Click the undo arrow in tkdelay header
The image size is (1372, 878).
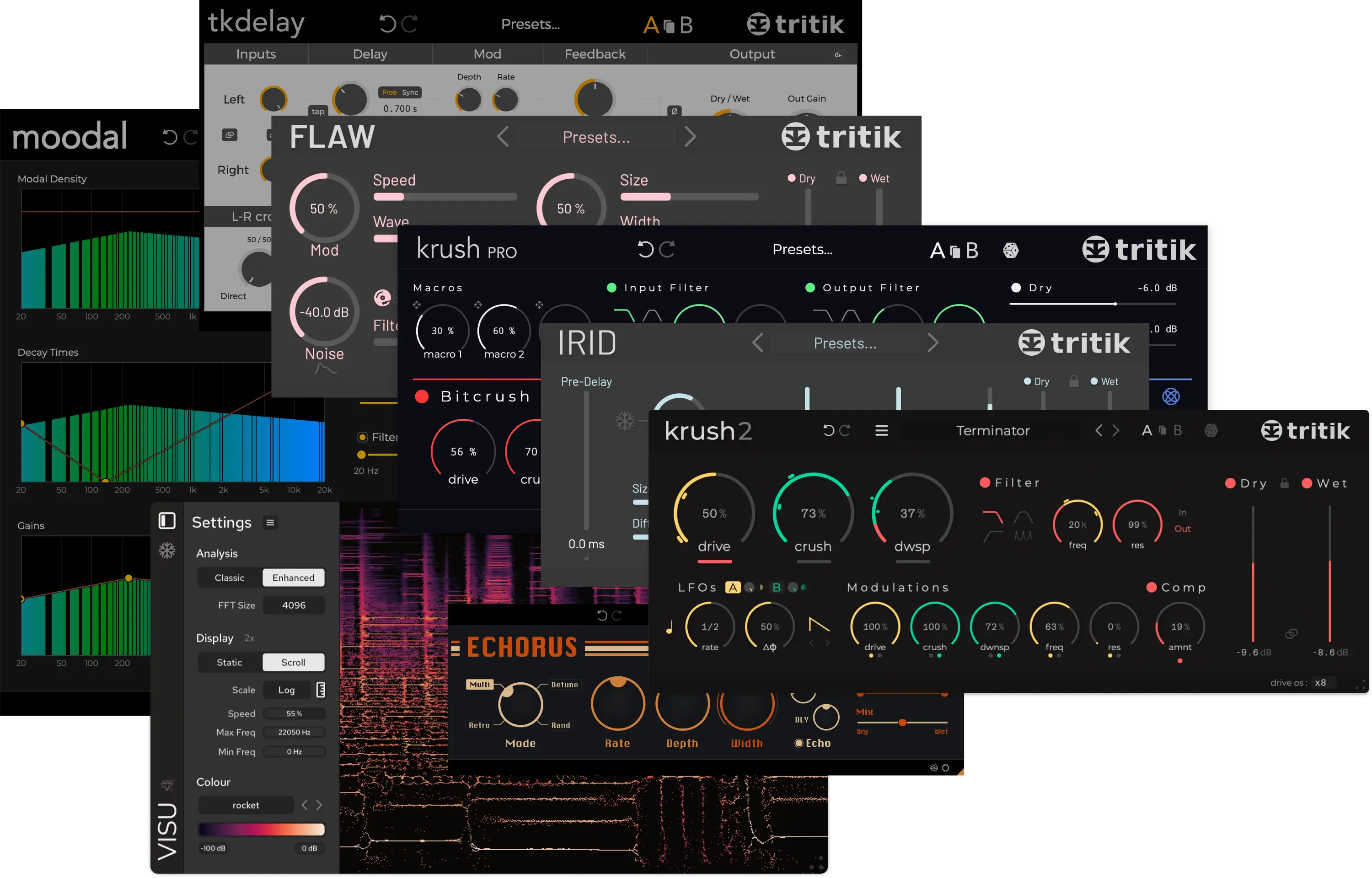click(x=388, y=23)
